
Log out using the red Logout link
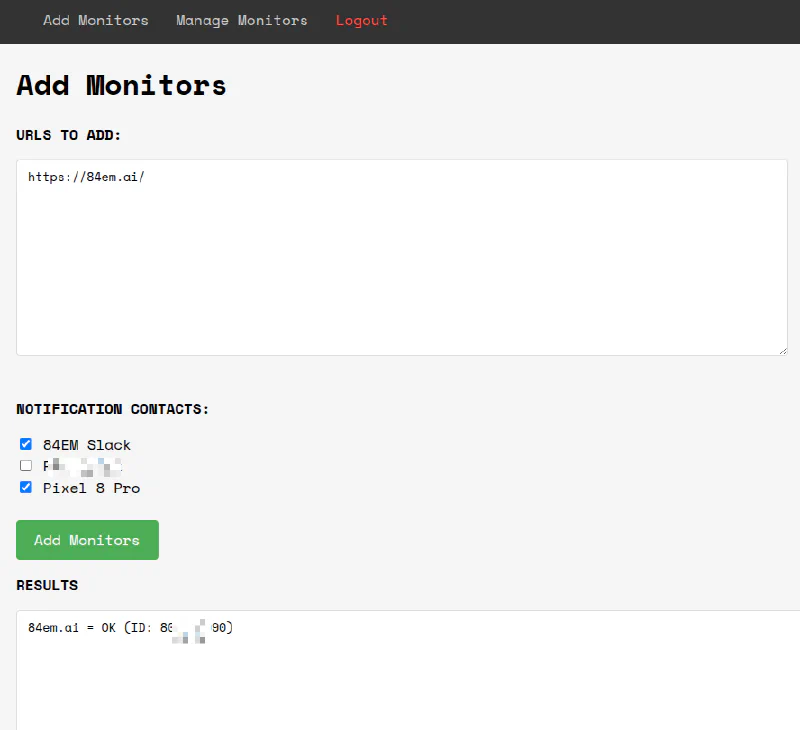pyautogui.click(x=361, y=20)
